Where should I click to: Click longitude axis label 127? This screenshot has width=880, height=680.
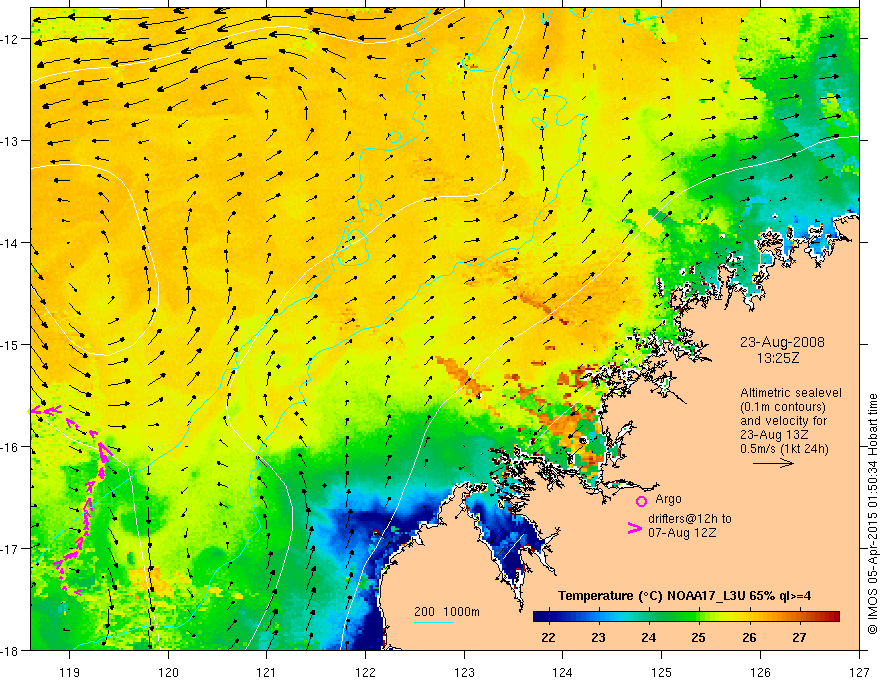[x=859, y=672]
